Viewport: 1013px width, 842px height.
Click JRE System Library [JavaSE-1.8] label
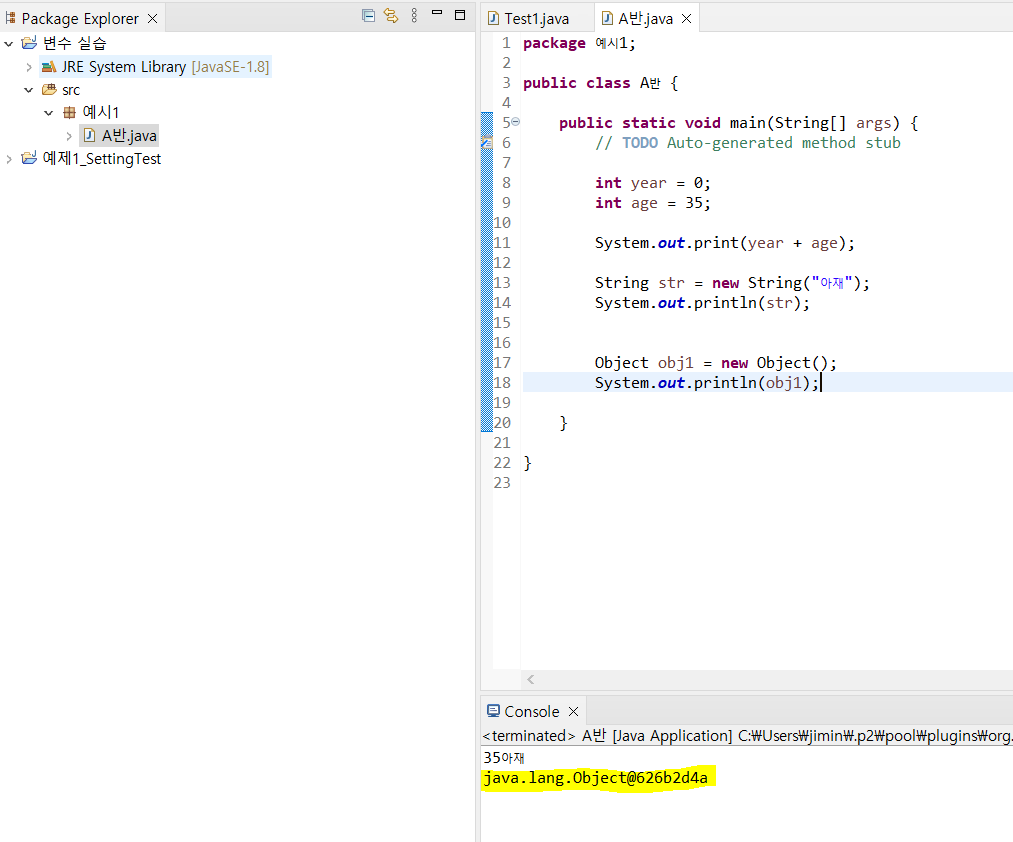(x=165, y=67)
